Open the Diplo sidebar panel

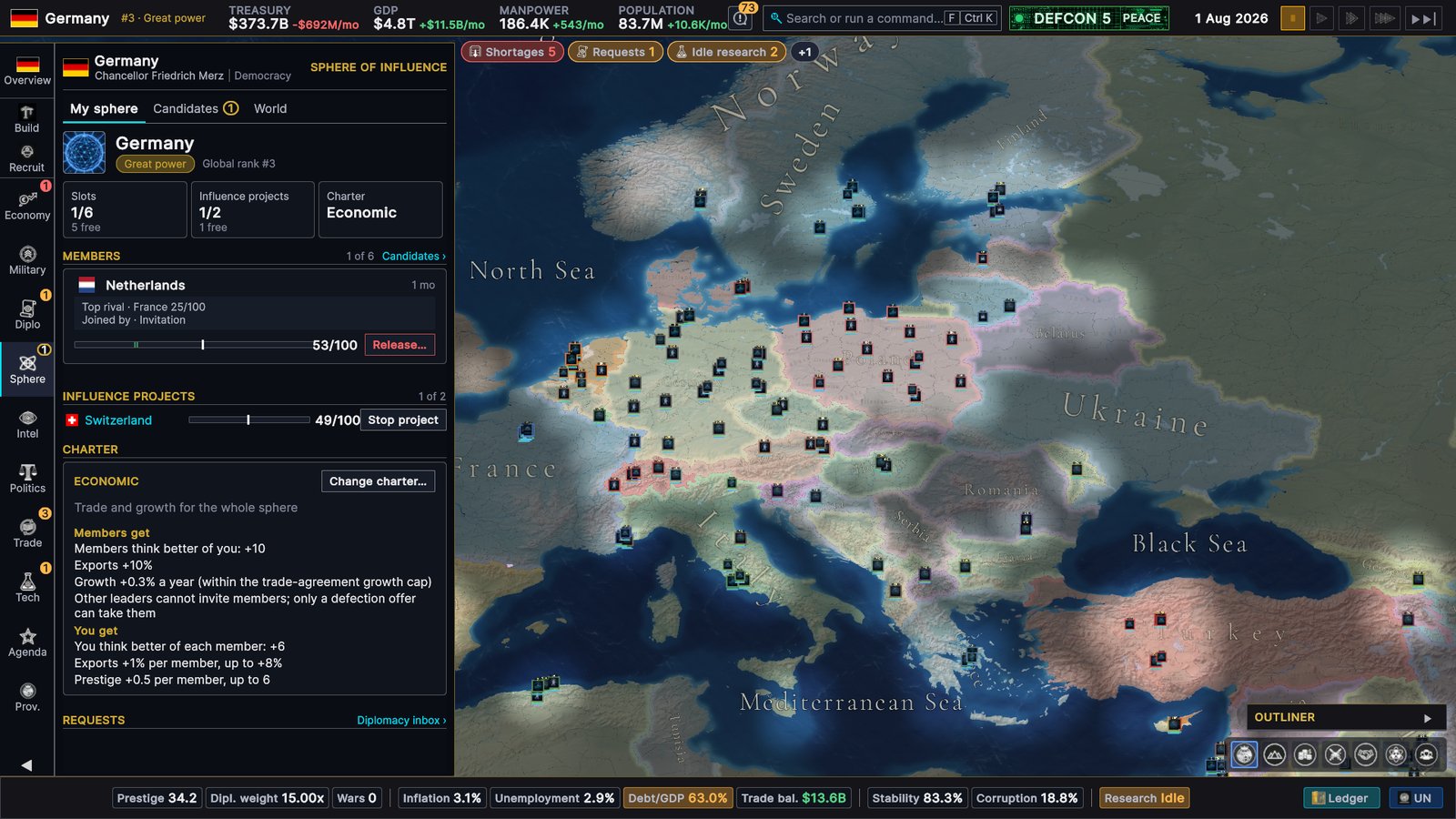(x=27, y=315)
